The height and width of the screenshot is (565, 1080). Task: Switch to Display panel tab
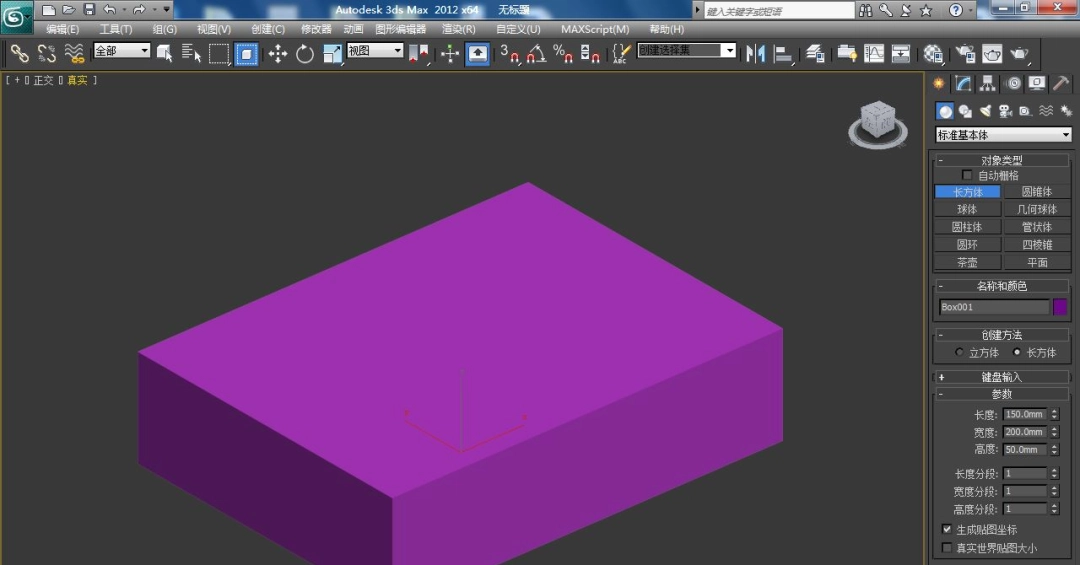point(1037,83)
